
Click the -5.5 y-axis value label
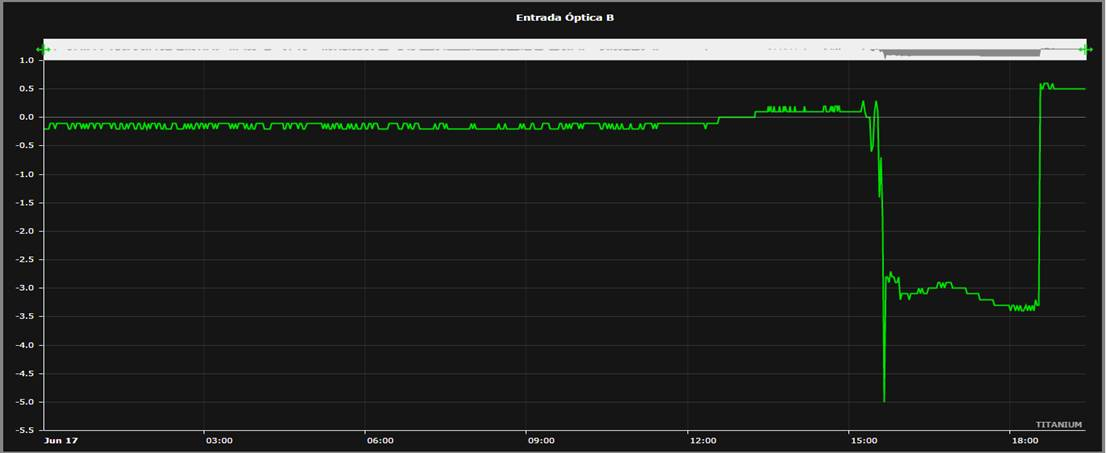(x=24, y=430)
